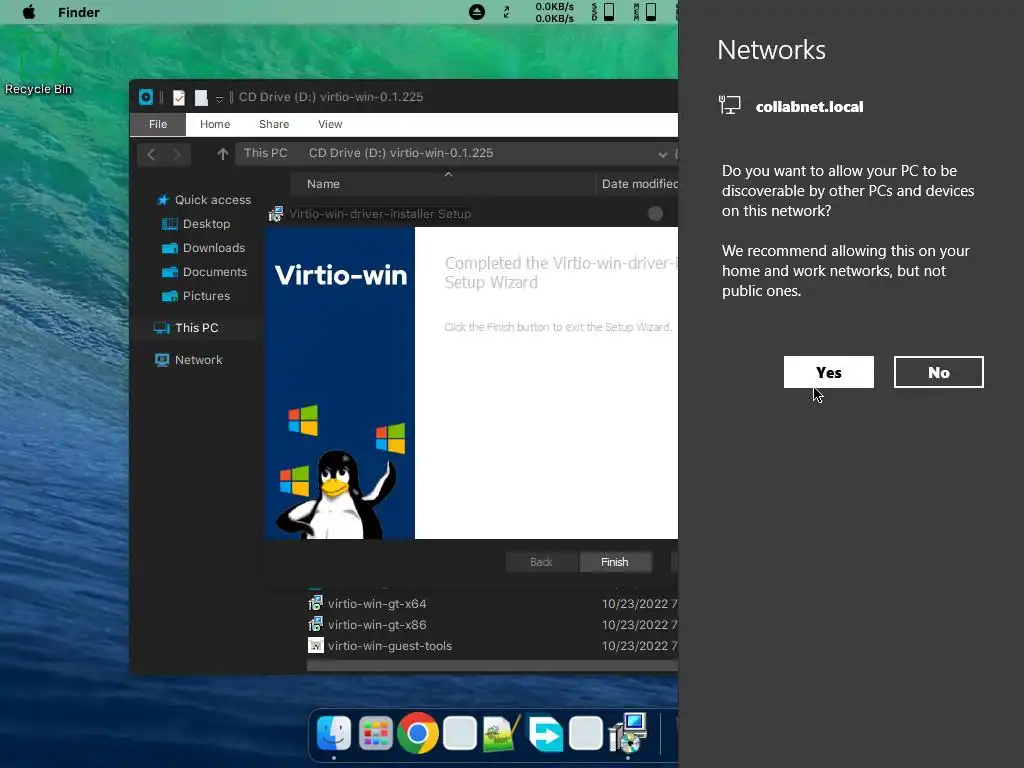Open Pictures in navigation pane

[x=206, y=296]
